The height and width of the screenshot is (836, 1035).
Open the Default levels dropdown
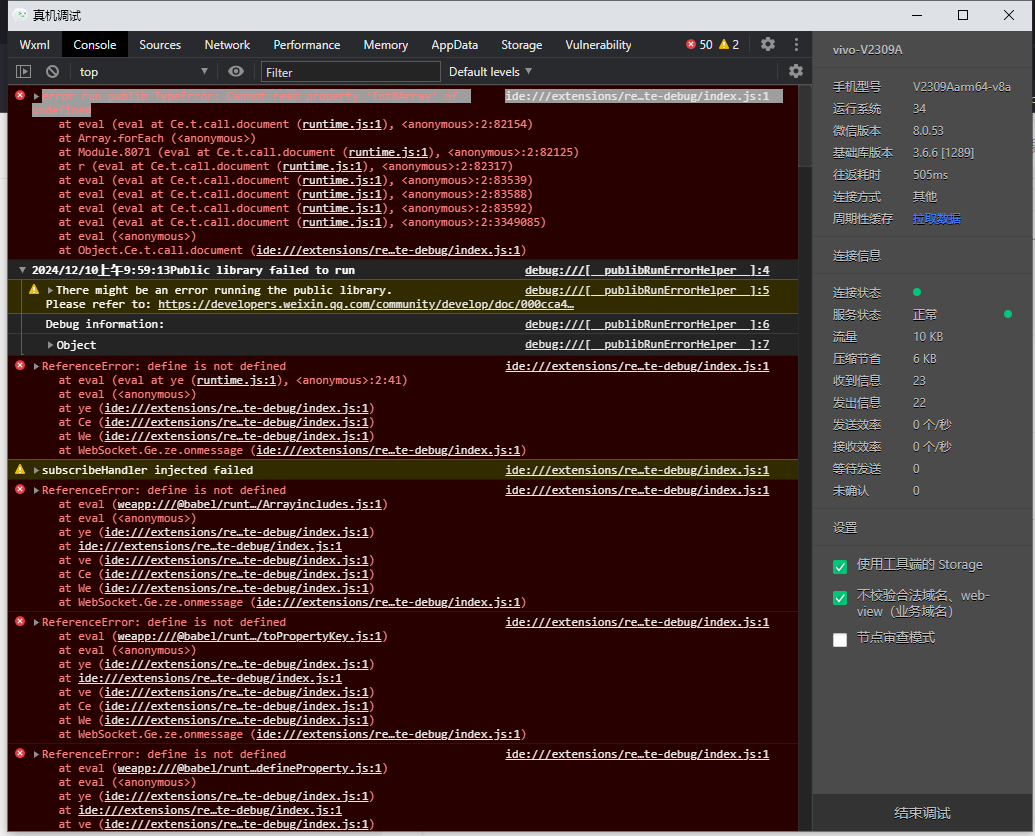tap(490, 71)
